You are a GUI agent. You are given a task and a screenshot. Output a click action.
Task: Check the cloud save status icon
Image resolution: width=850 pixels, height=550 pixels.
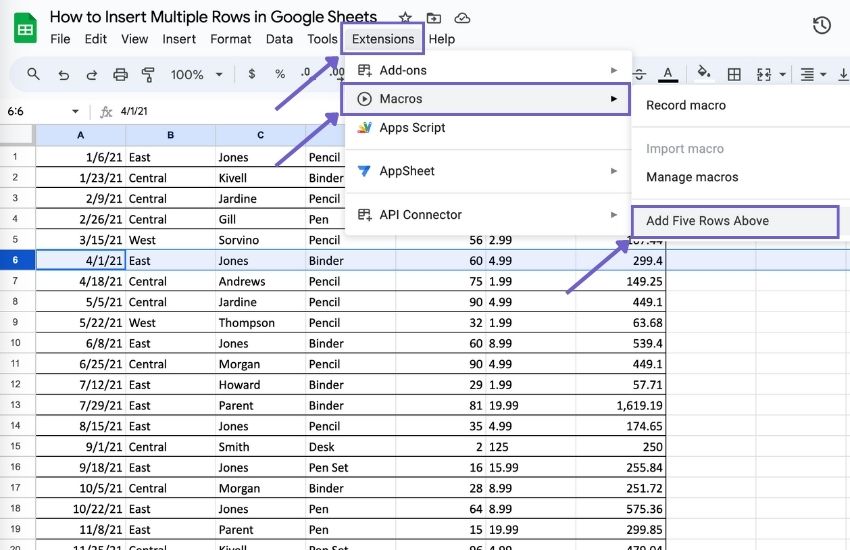tap(462, 18)
